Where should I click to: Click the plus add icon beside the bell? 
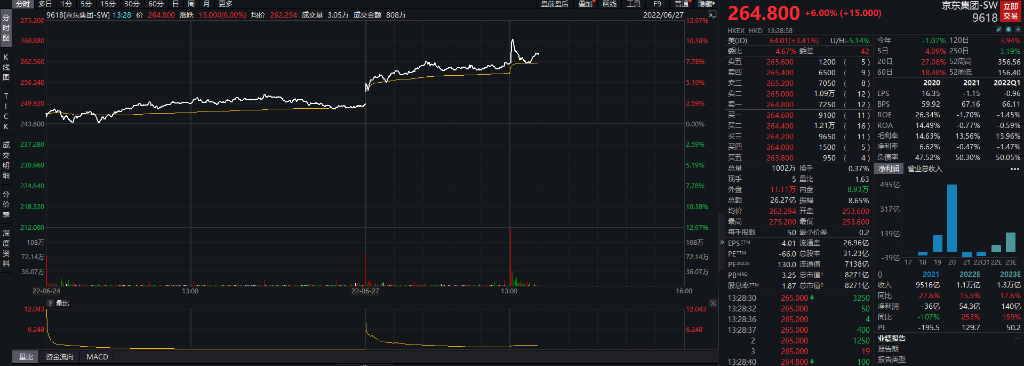[x=1018, y=30]
